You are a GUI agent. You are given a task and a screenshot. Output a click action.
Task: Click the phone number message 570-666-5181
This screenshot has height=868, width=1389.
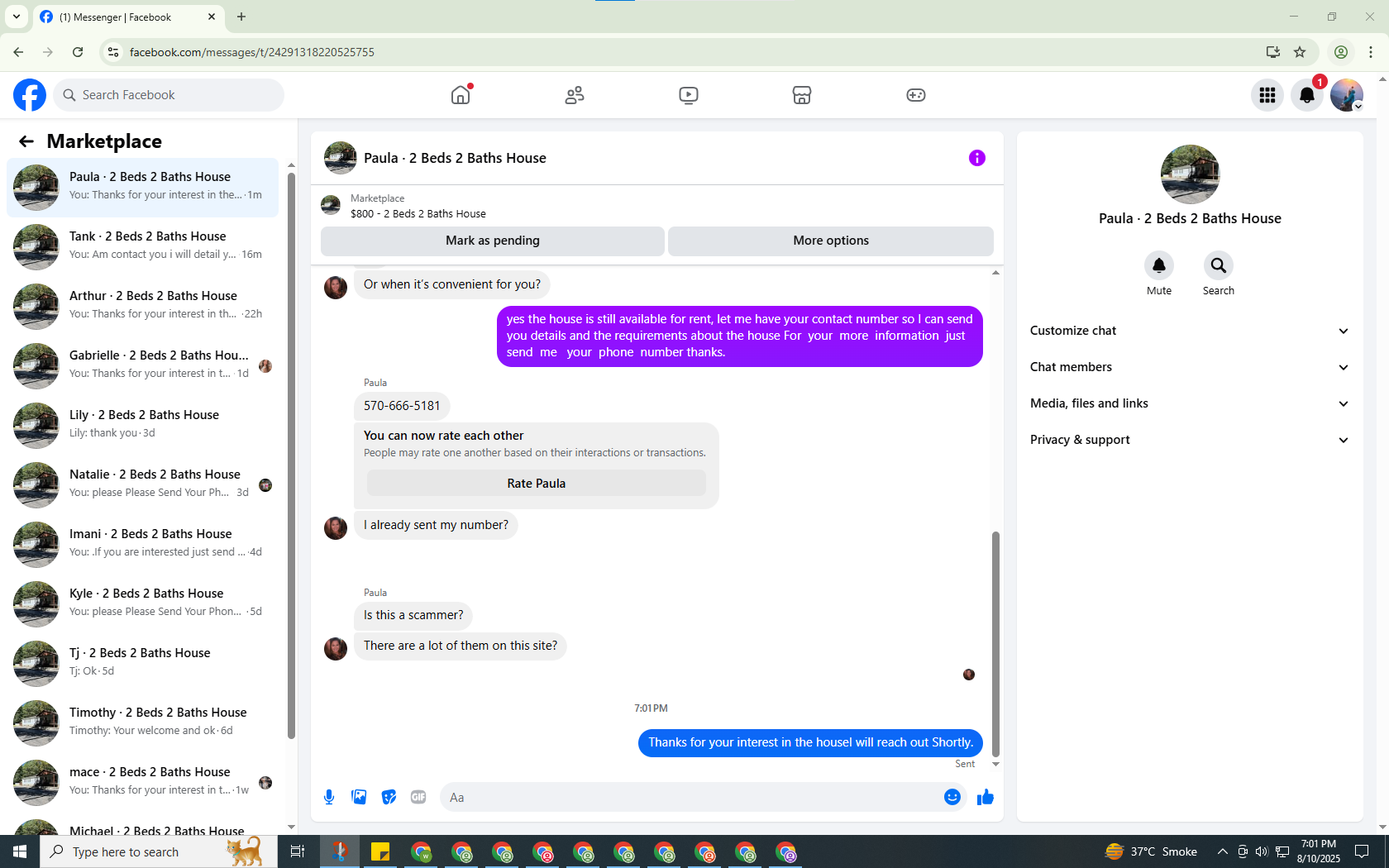pos(402,406)
